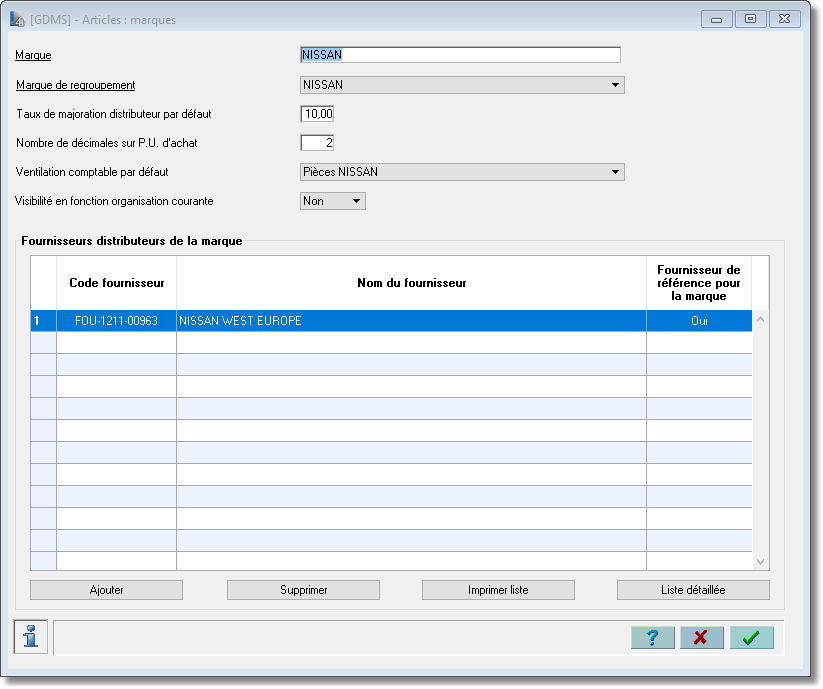The height and width of the screenshot is (689, 823).
Task: Open the Marque de regroupement dropdown
Action: coord(462,85)
